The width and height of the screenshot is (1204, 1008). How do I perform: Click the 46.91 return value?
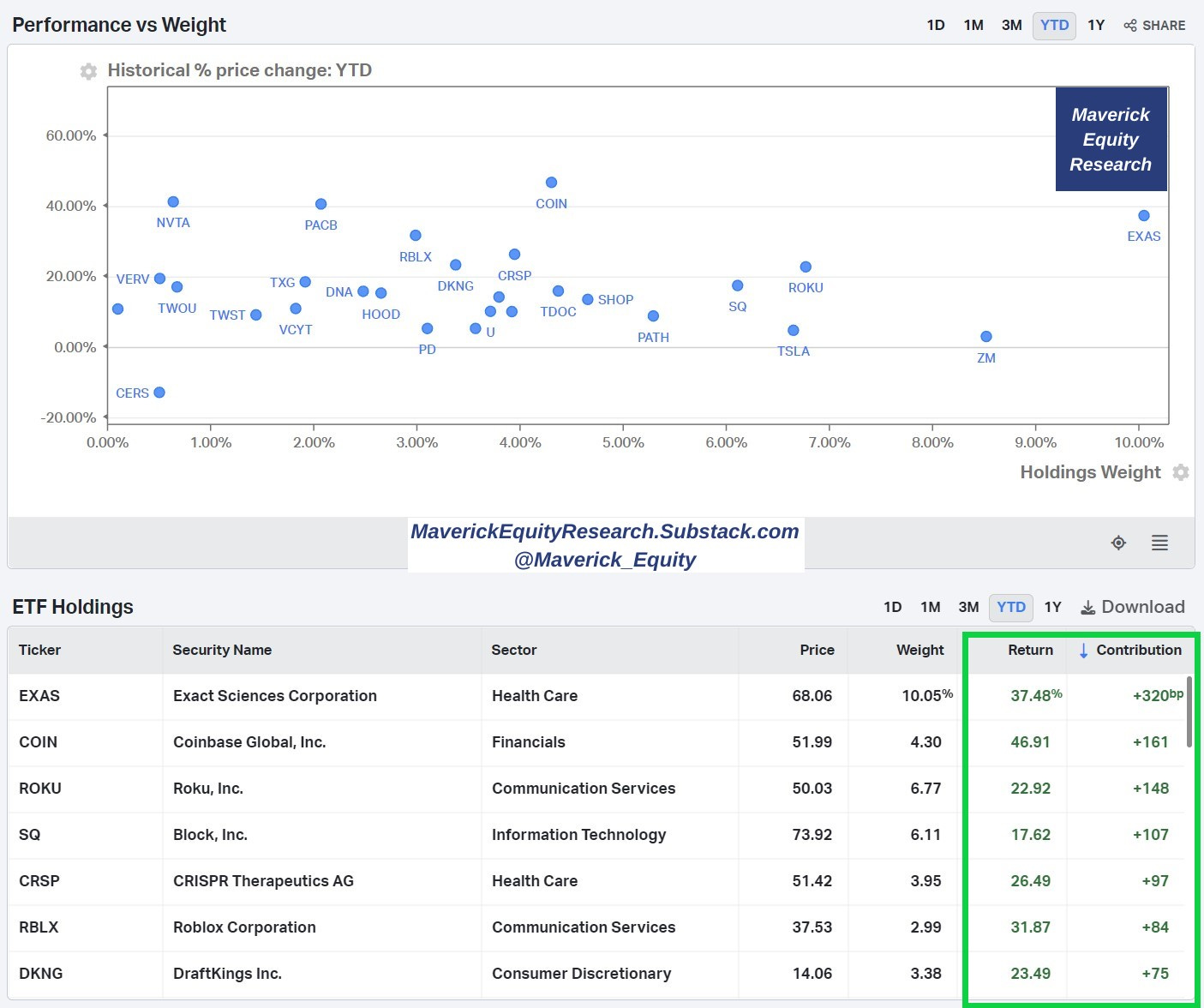click(x=1030, y=742)
